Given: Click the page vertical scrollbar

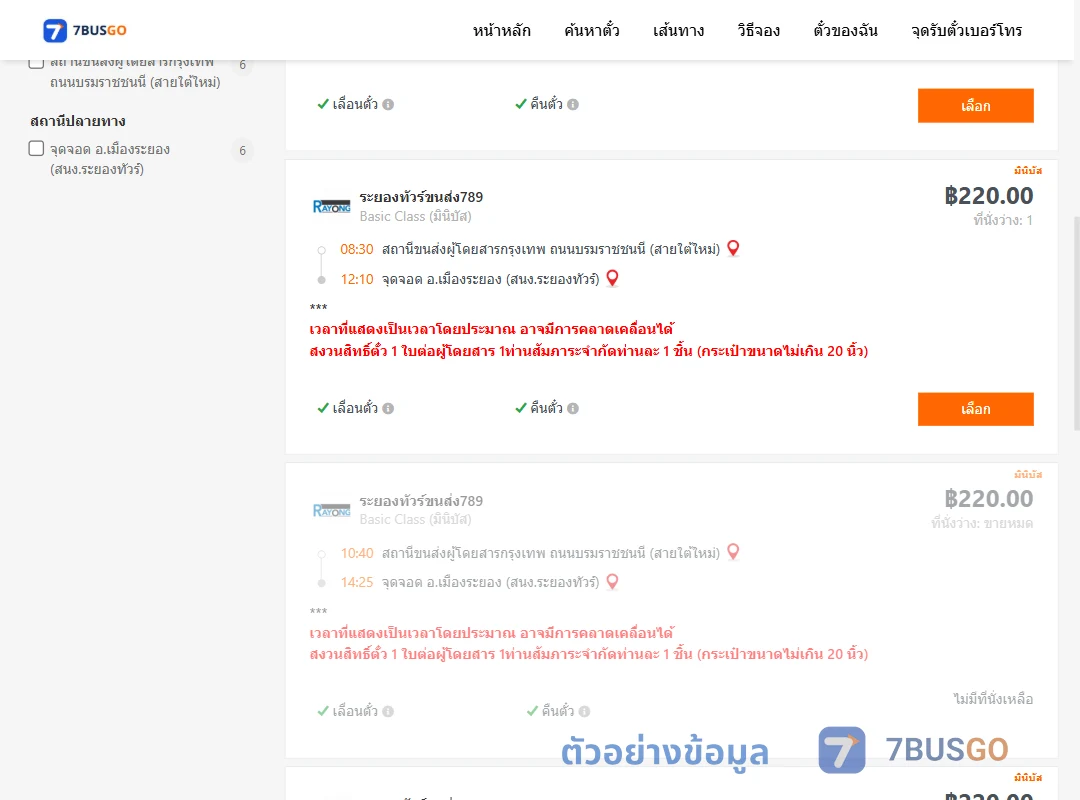Looking at the screenshot, I should point(1076,324).
